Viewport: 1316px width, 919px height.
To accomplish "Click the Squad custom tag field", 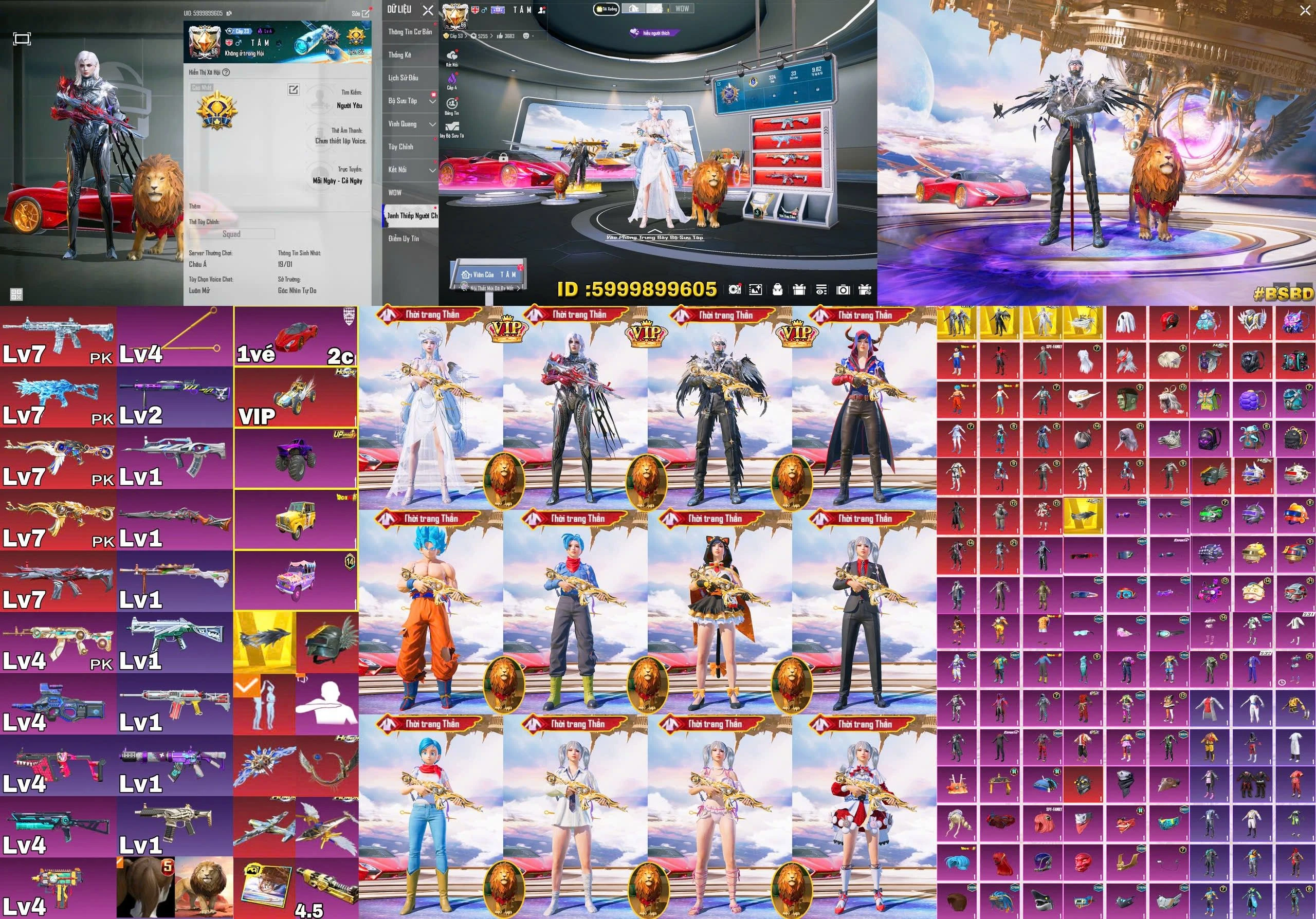I will tap(231, 234).
